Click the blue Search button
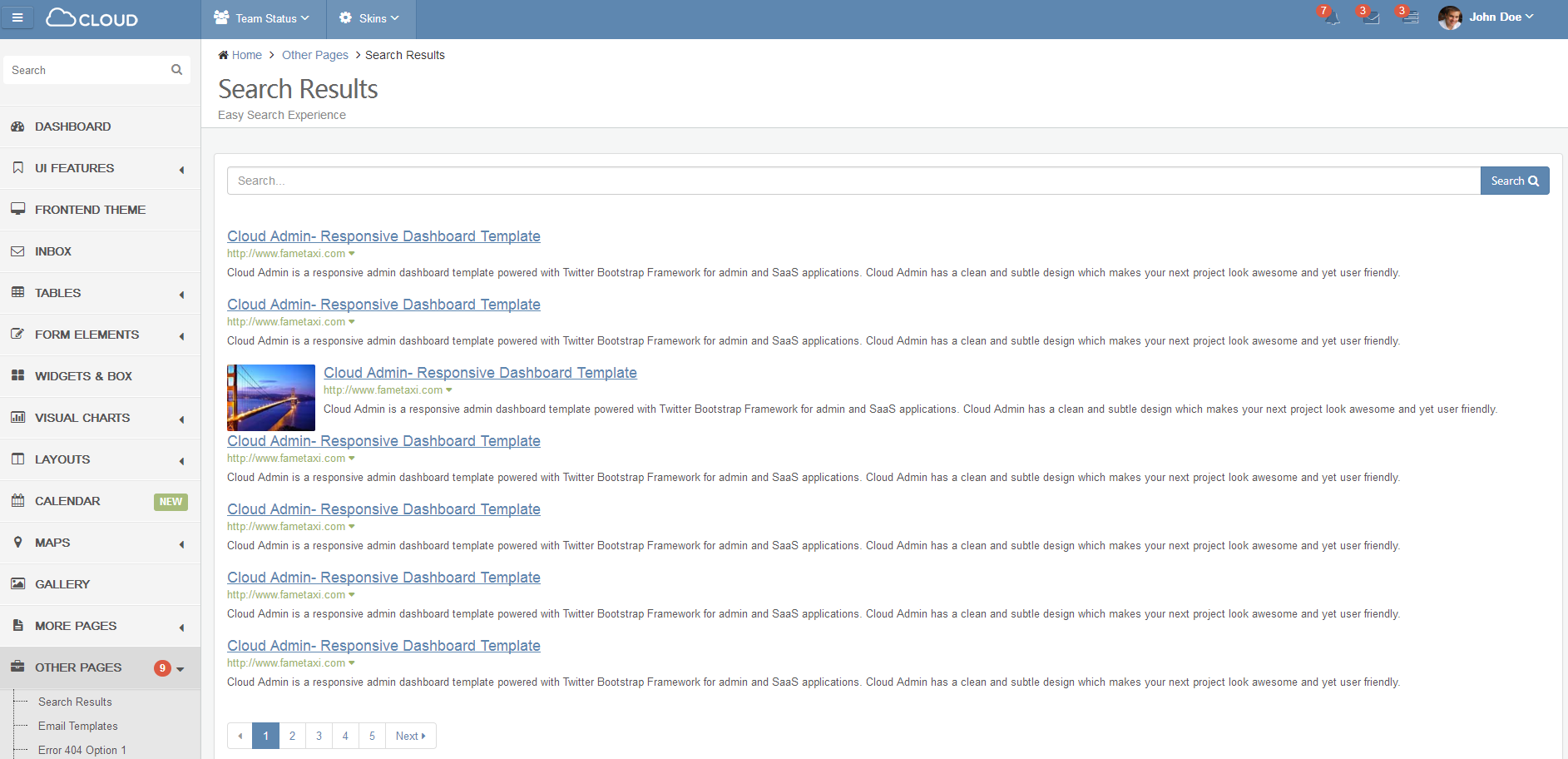1568x759 pixels. pyautogui.click(x=1514, y=181)
